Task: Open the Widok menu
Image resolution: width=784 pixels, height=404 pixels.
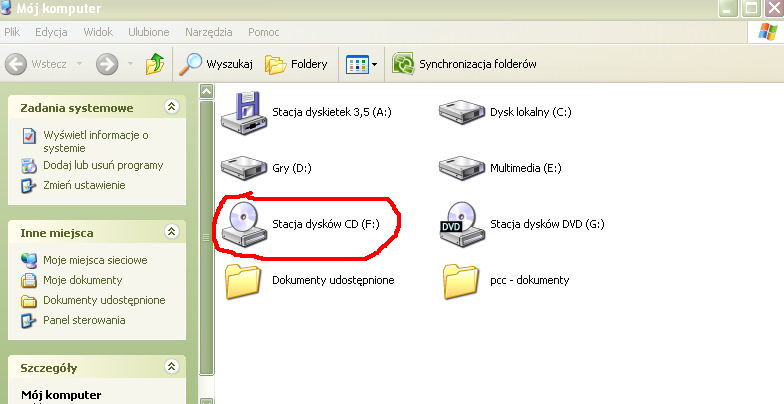Action: pyautogui.click(x=98, y=32)
